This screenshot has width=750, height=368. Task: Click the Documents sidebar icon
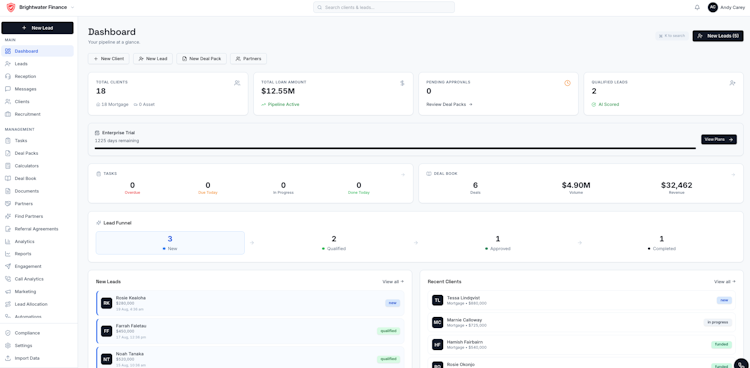click(x=8, y=191)
